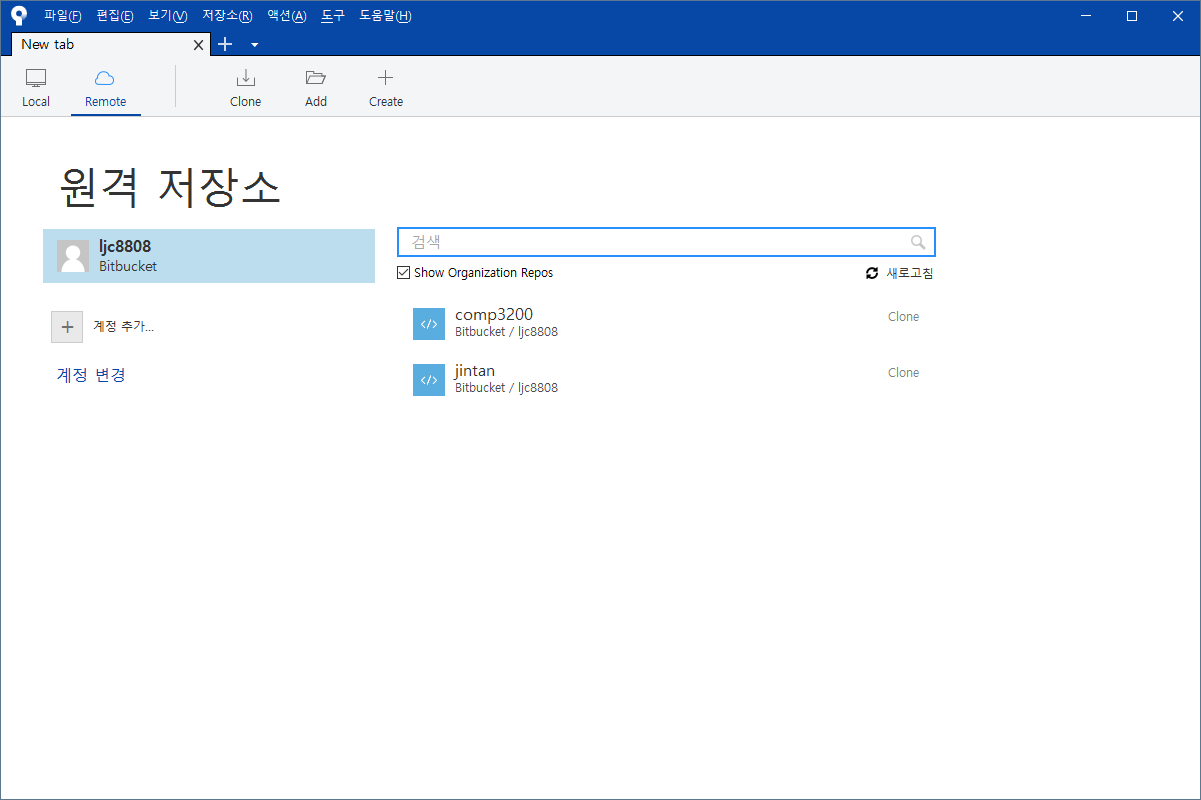The height and width of the screenshot is (800, 1201).
Task: Click the jintan repository code icon
Action: [x=429, y=380]
